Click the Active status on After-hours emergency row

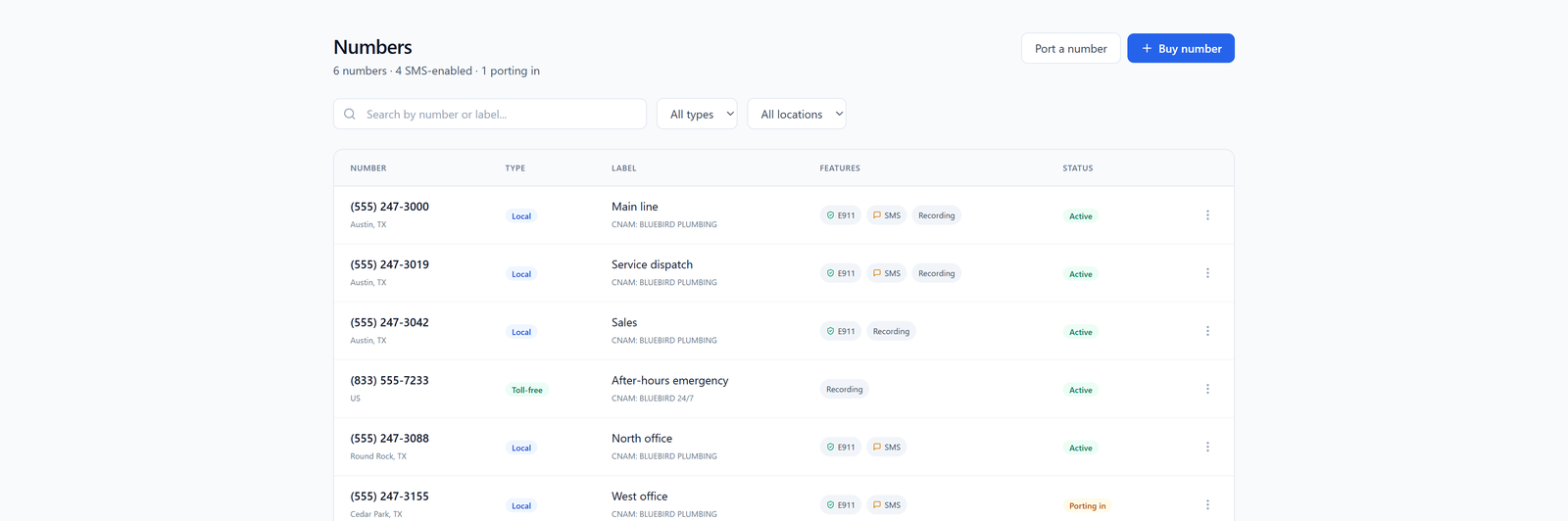click(x=1081, y=390)
